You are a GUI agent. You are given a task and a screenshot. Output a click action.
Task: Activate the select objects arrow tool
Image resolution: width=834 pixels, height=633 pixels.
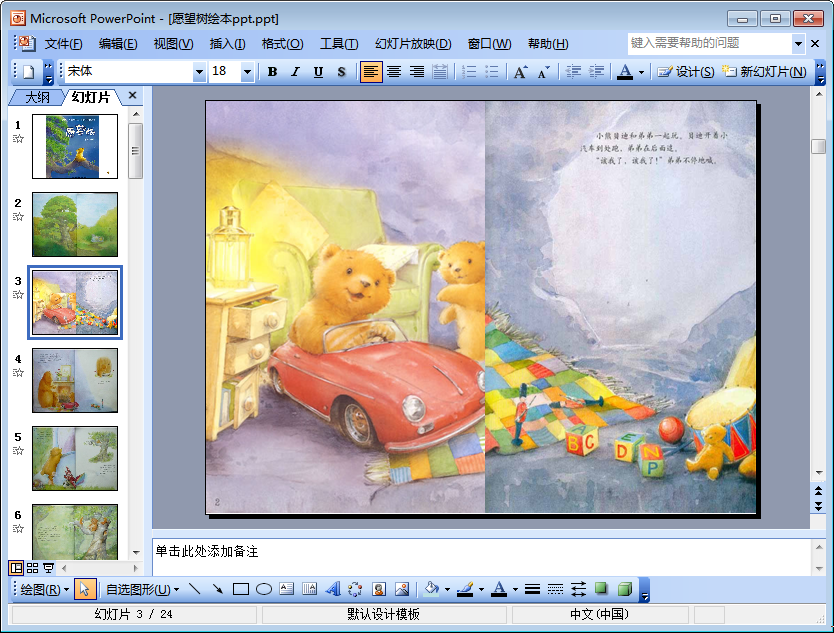click(x=85, y=589)
